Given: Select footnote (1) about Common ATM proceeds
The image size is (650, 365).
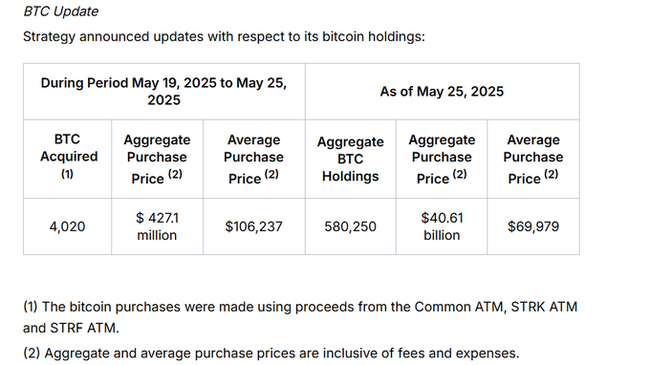Looking at the screenshot, I should [300, 317].
